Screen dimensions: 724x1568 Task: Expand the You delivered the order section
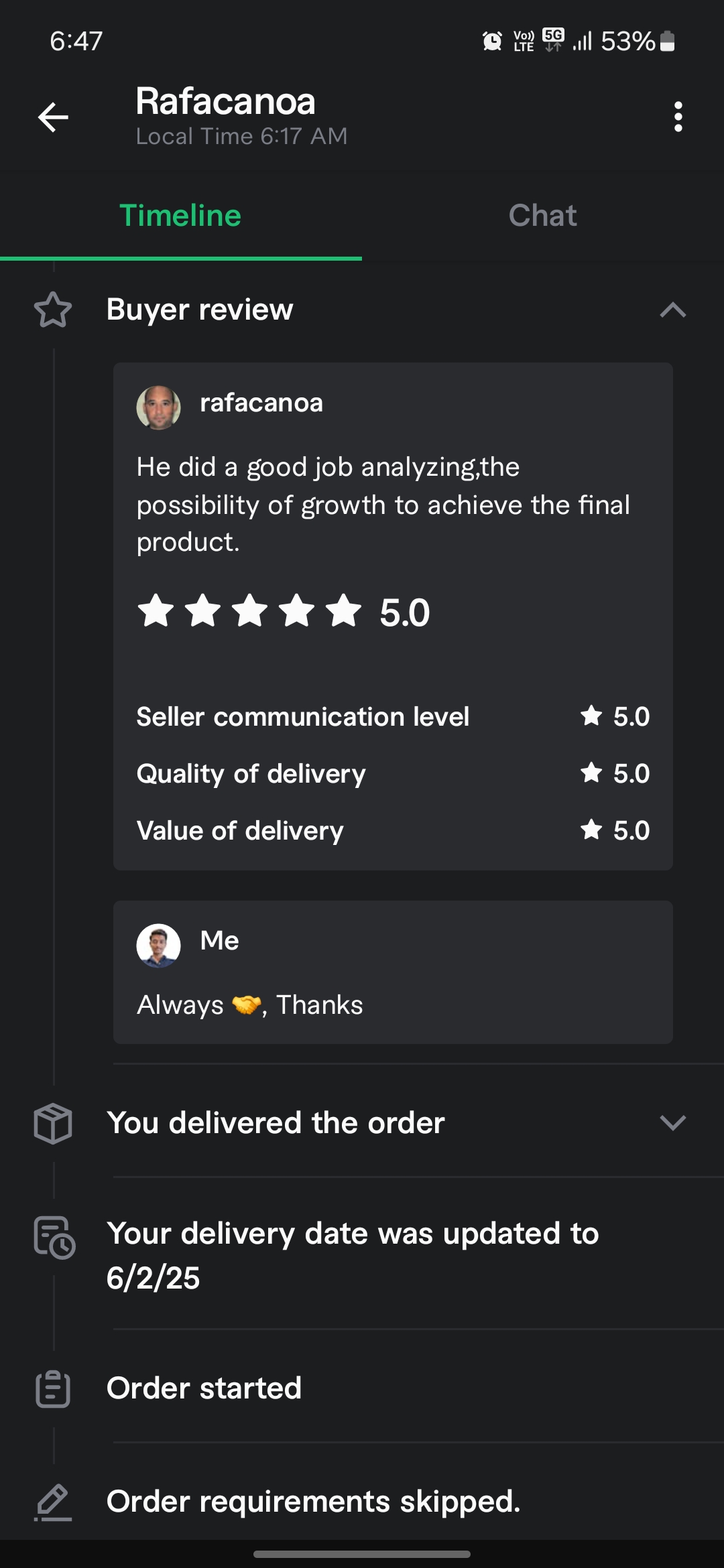672,1122
